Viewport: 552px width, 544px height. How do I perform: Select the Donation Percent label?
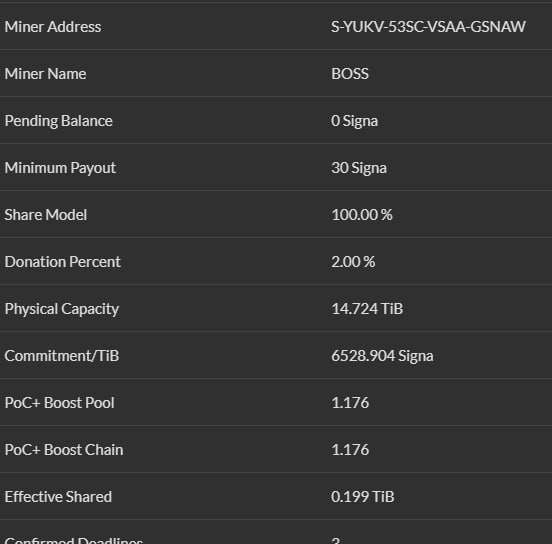(x=63, y=262)
